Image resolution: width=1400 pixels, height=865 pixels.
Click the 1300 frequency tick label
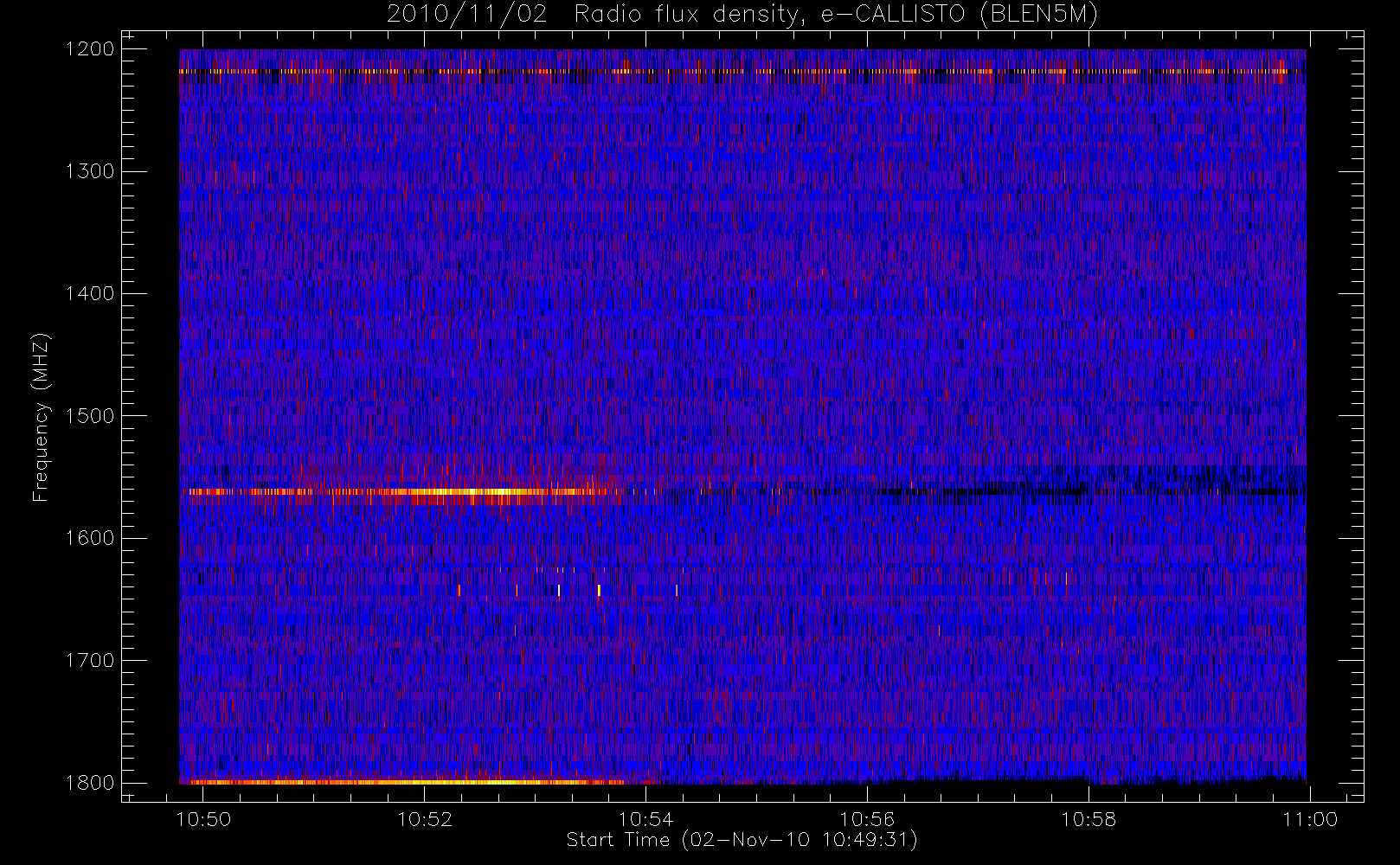[90, 171]
